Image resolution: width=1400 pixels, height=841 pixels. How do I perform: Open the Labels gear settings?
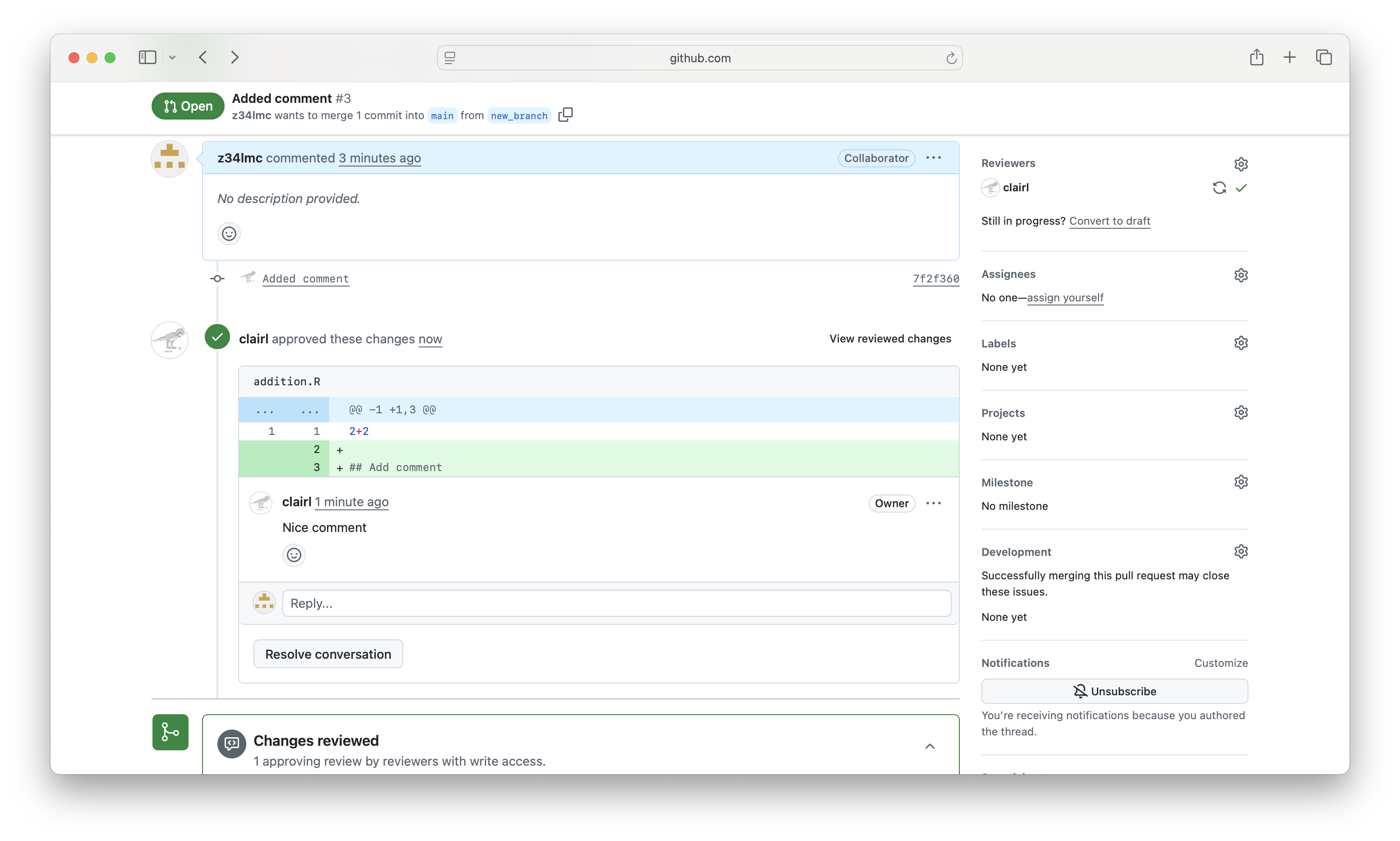point(1240,343)
